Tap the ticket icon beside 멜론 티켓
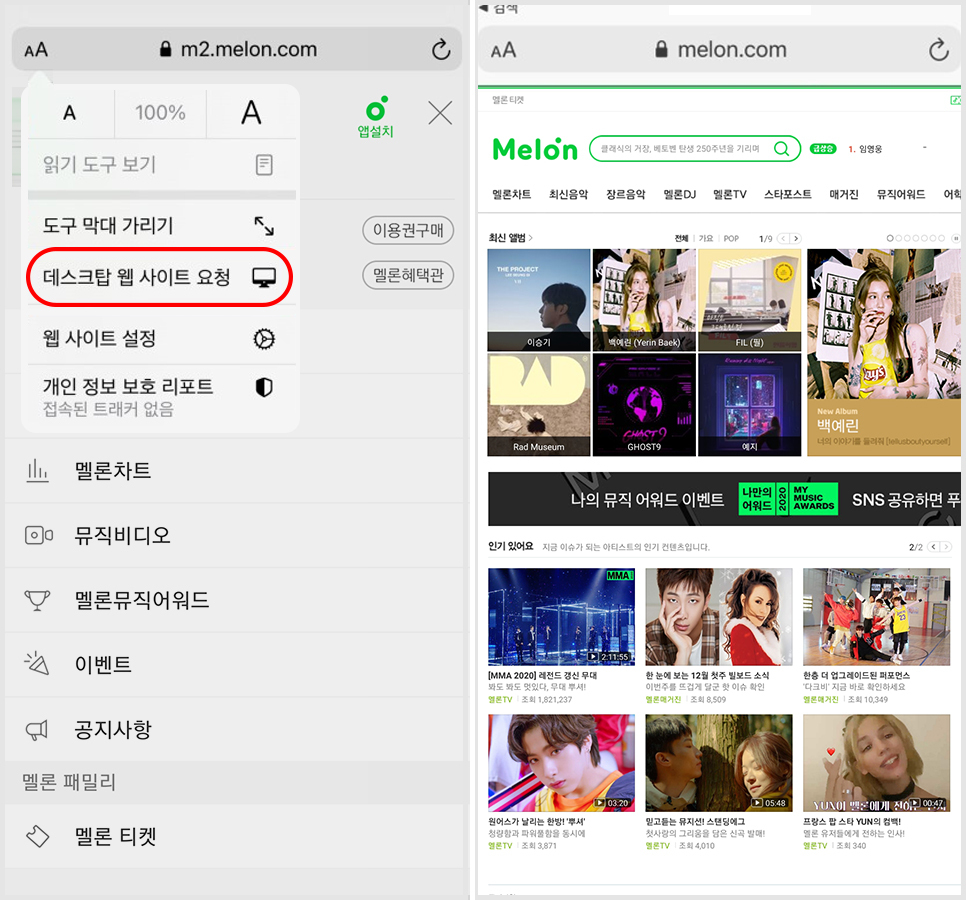This screenshot has height=900, width=966. [x=38, y=836]
